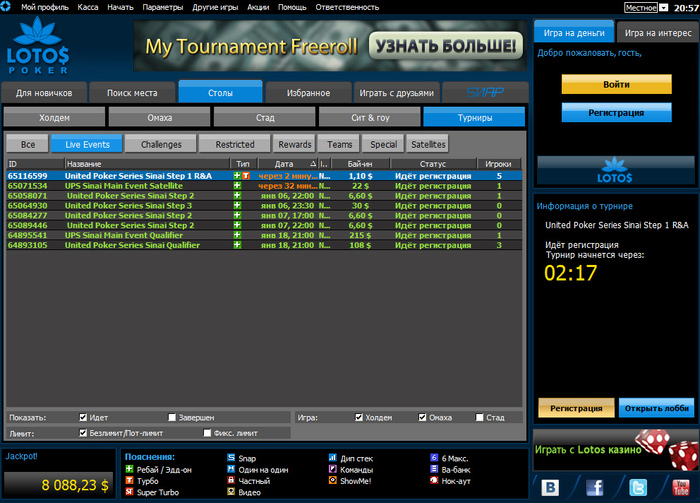Click the Lotos Poker logo
Screen dimensions: 700x503
[x=38, y=46]
